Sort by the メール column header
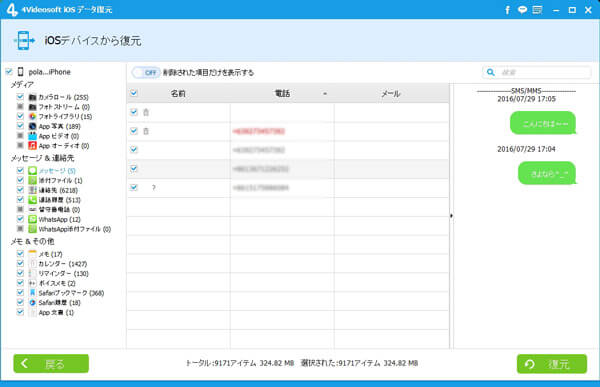This screenshot has height=387, width=600. (x=391, y=93)
